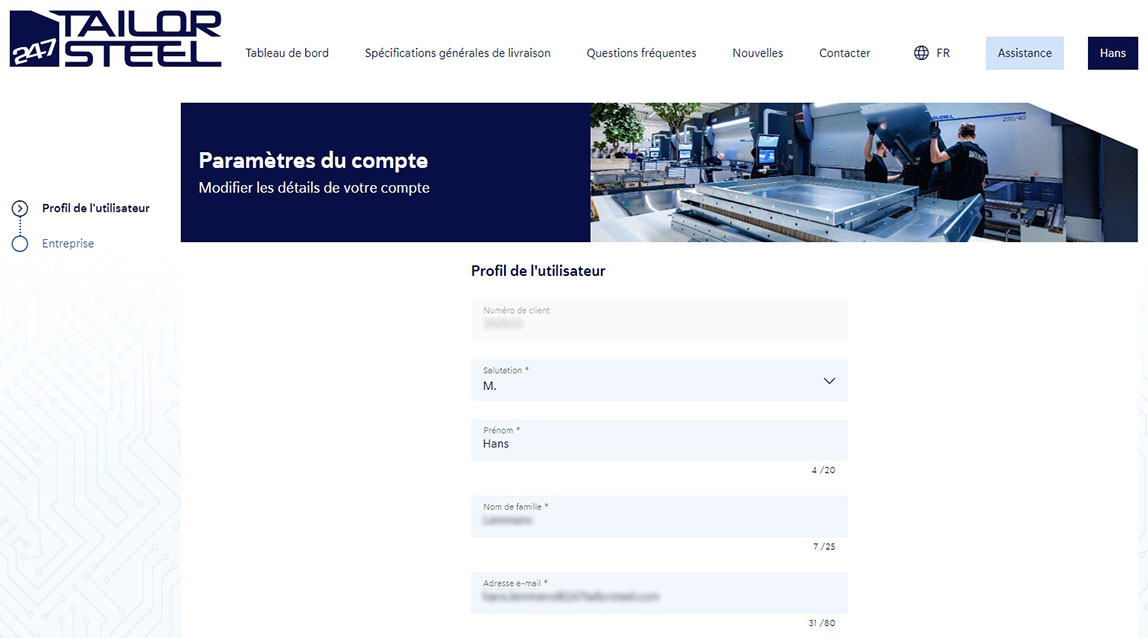
Task: Go to Spécifications générales de livraison
Action: click(457, 53)
